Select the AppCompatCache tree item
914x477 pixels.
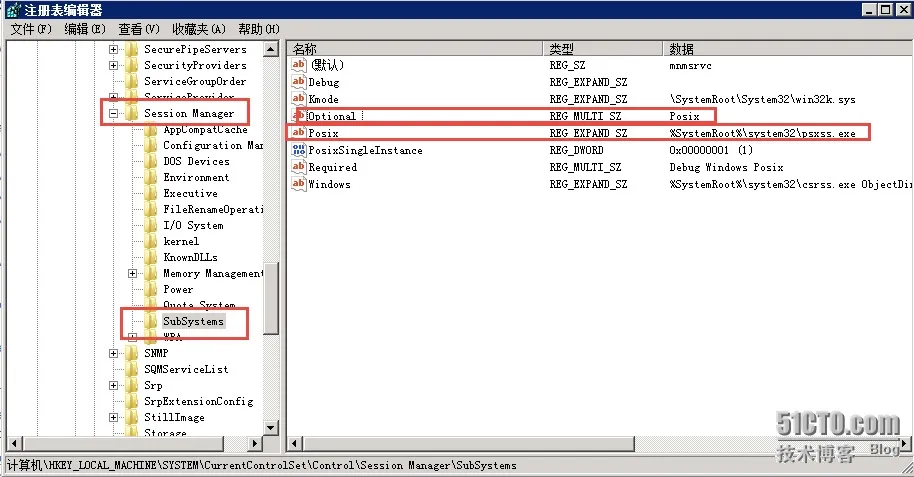coord(205,129)
